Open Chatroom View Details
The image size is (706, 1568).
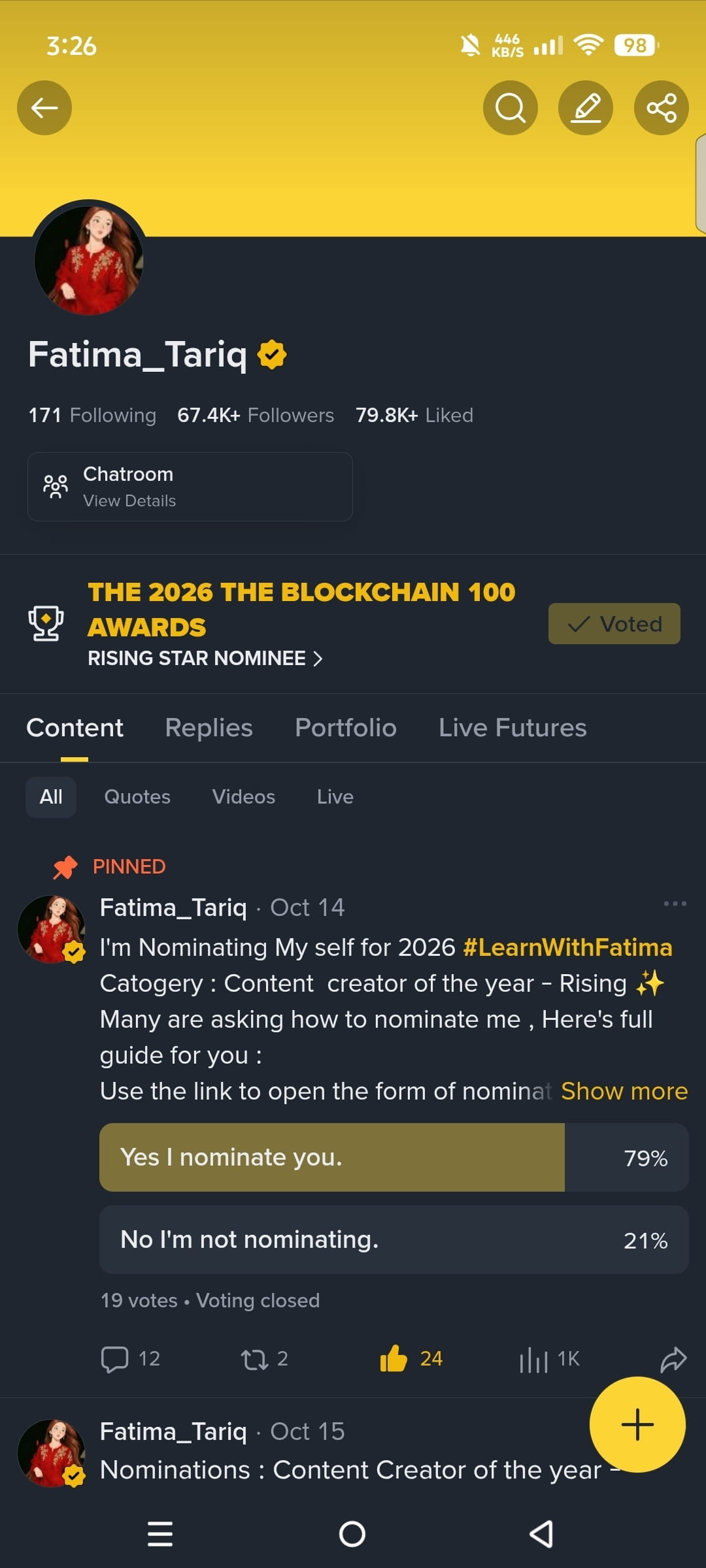coord(190,487)
